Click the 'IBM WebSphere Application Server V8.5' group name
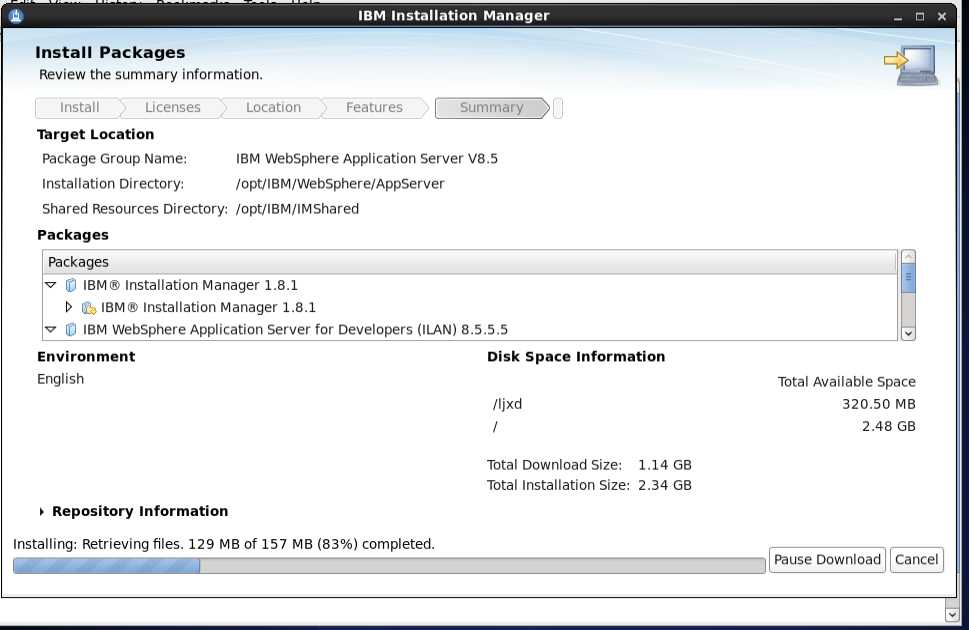Viewport: 969px width, 630px height. tap(366, 159)
